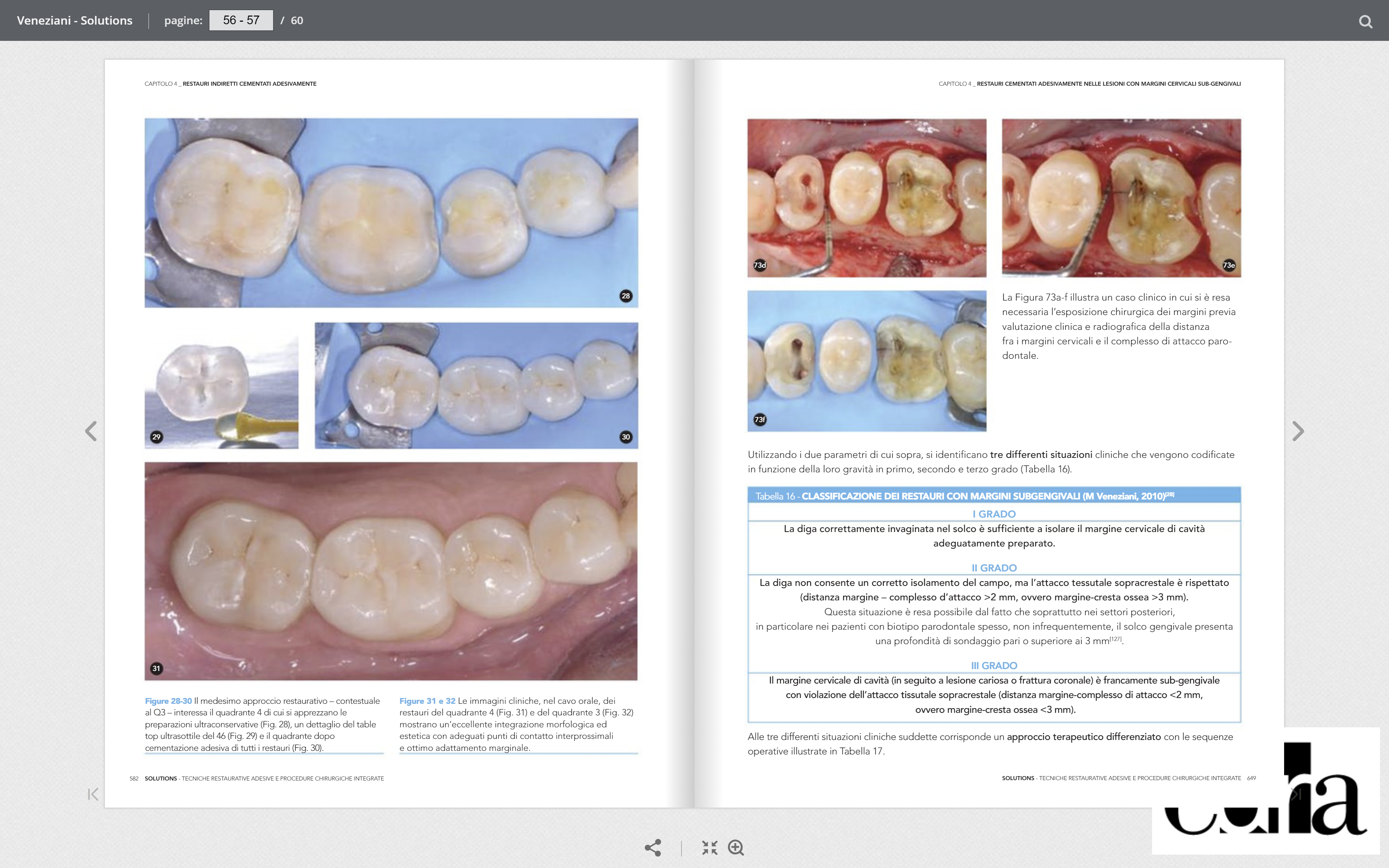Click the Figure 28-30 caption label
Screen dimensions: 1389x868
click(x=168, y=701)
